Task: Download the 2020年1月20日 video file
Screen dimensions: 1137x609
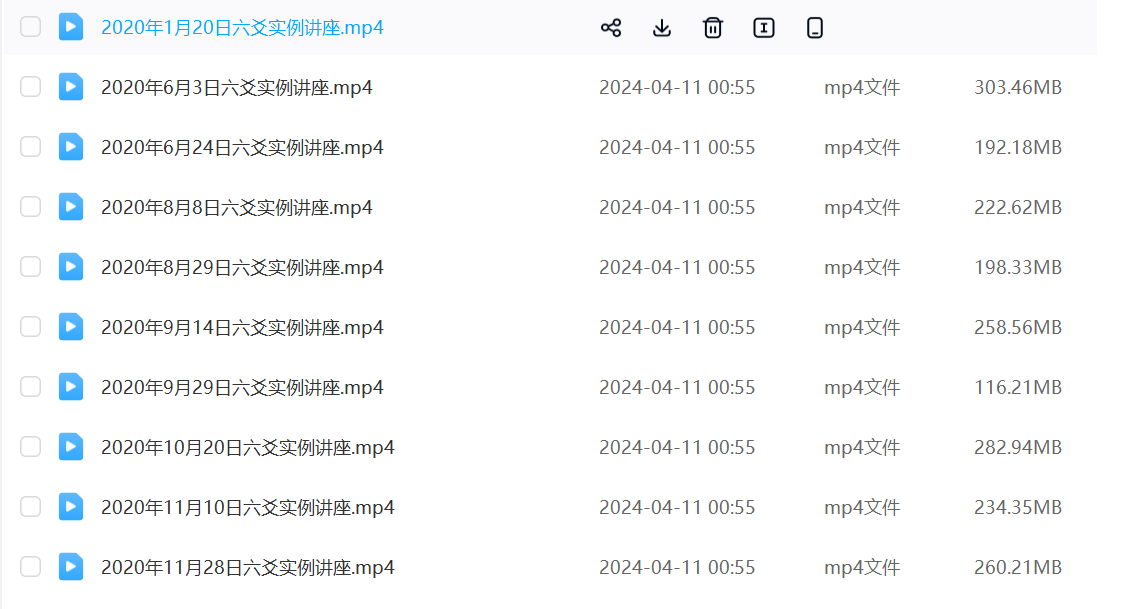Action: click(662, 28)
